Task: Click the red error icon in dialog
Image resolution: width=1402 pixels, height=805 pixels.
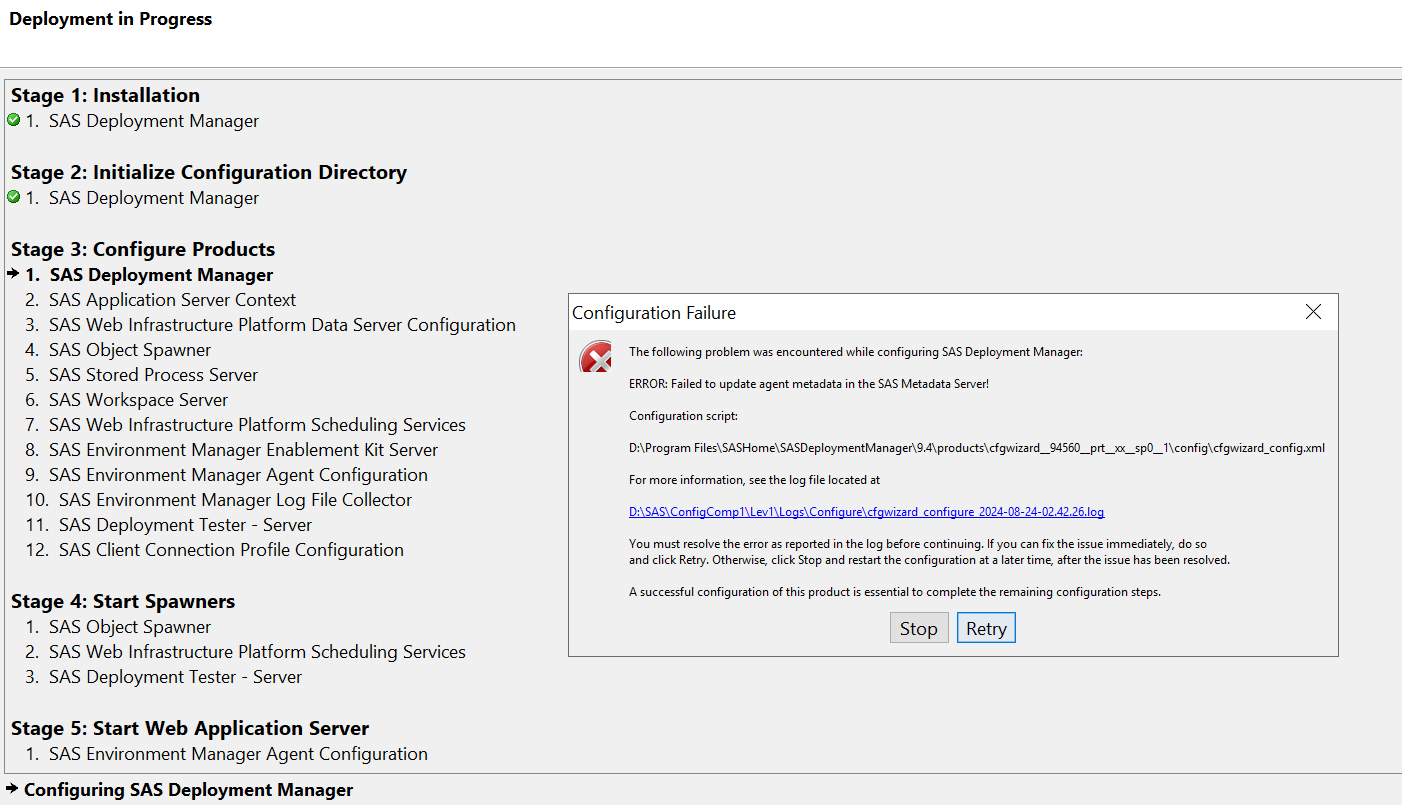Action: click(596, 357)
